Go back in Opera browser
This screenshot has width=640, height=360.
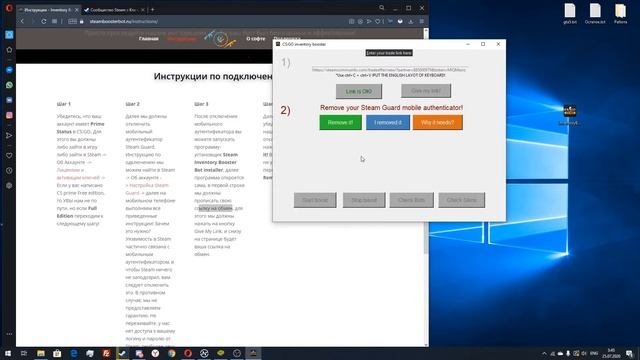(22, 21)
